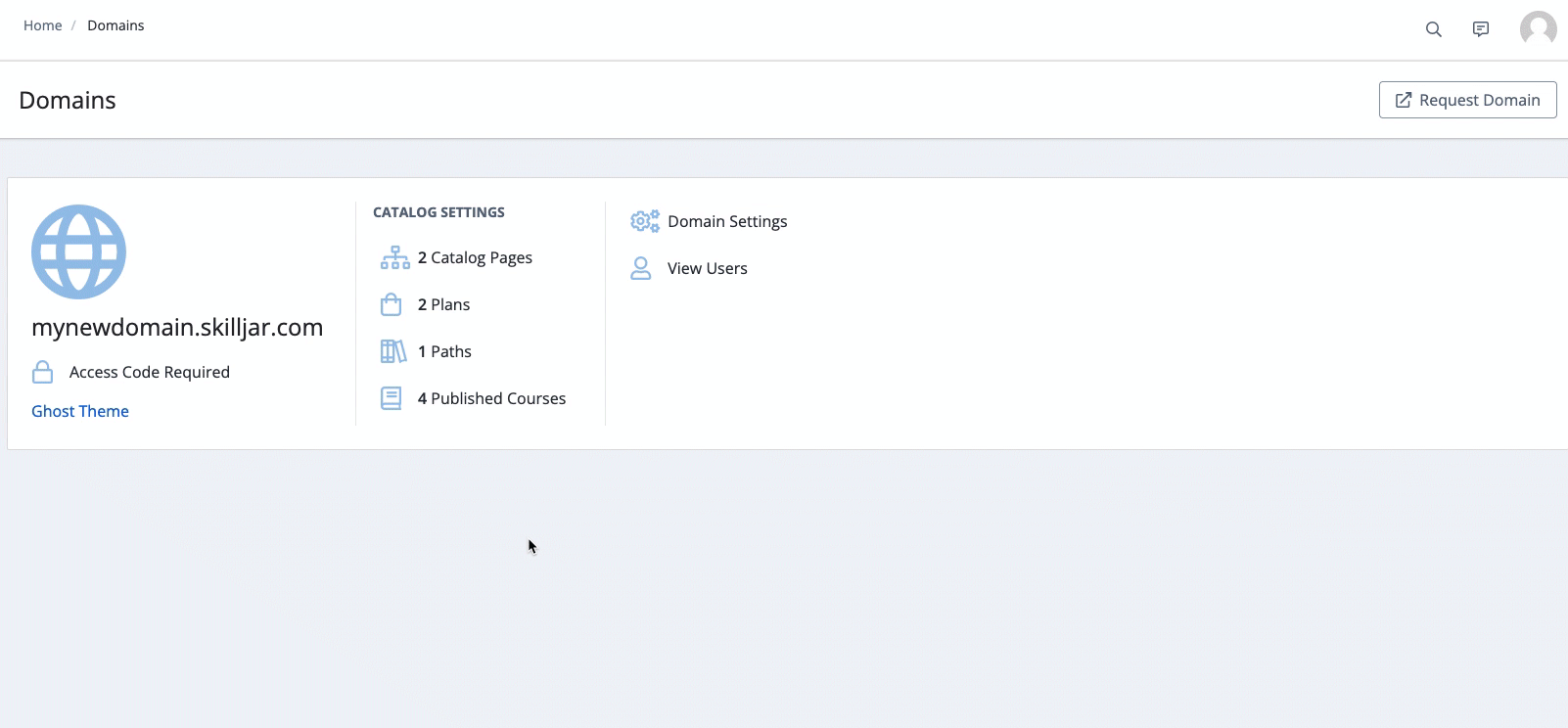Open the messages chat icon
The image size is (1568, 728).
(x=1481, y=29)
